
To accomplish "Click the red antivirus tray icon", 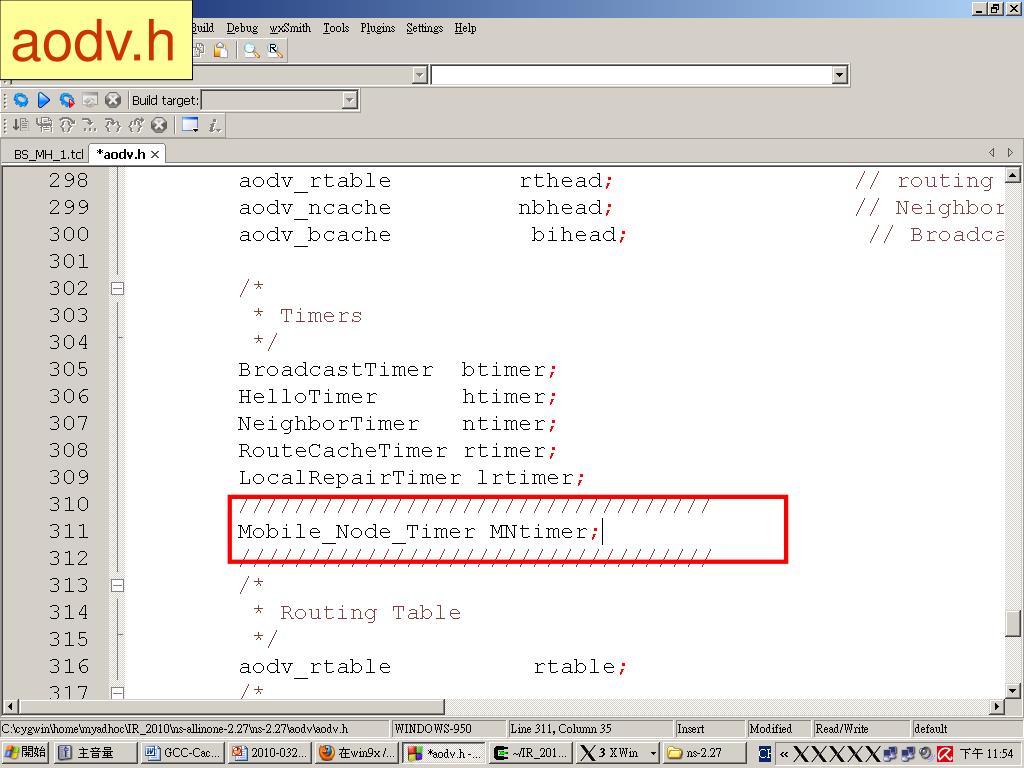I will tap(944, 754).
